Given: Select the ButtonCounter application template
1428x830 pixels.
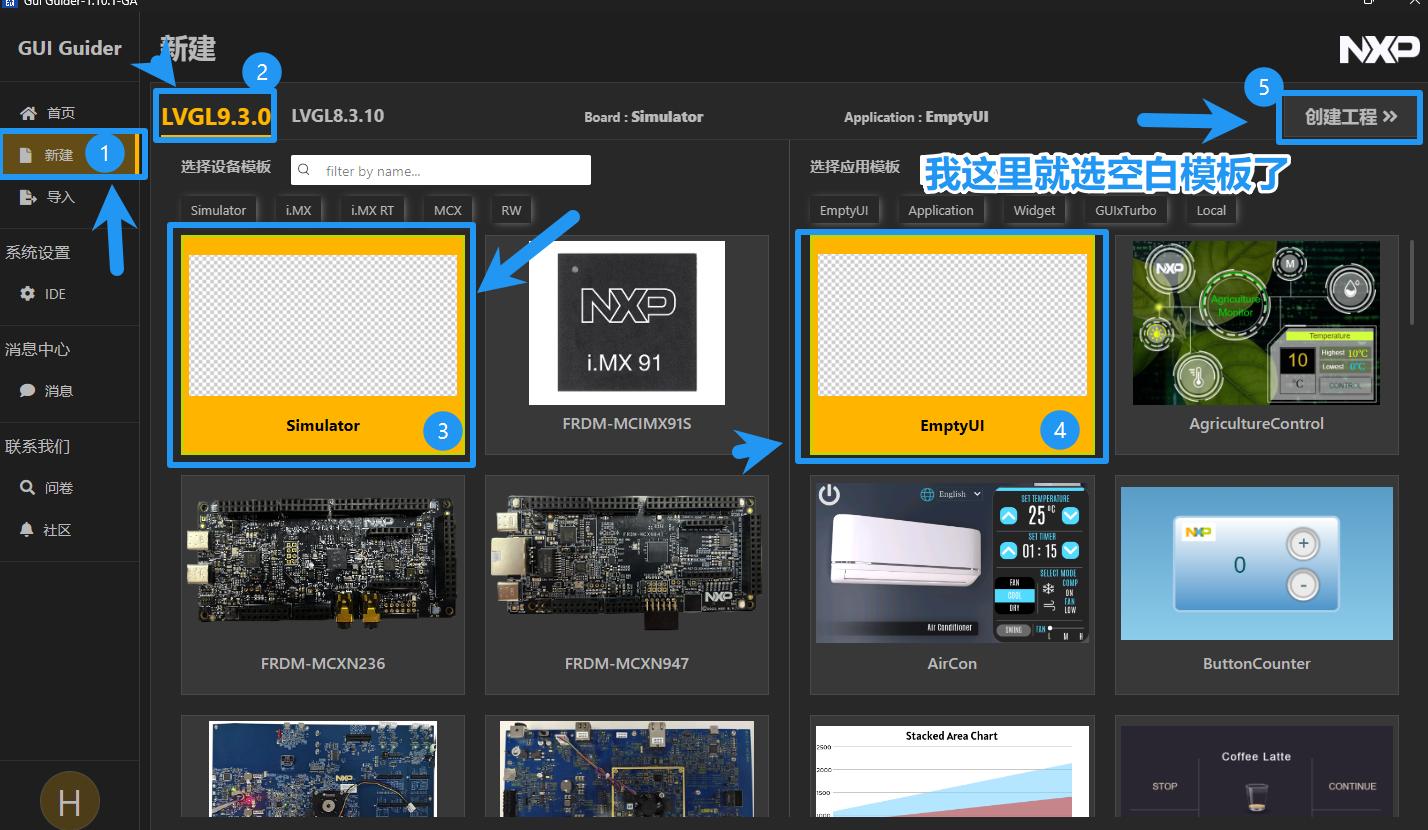Looking at the screenshot, I should pos(1256,585).
